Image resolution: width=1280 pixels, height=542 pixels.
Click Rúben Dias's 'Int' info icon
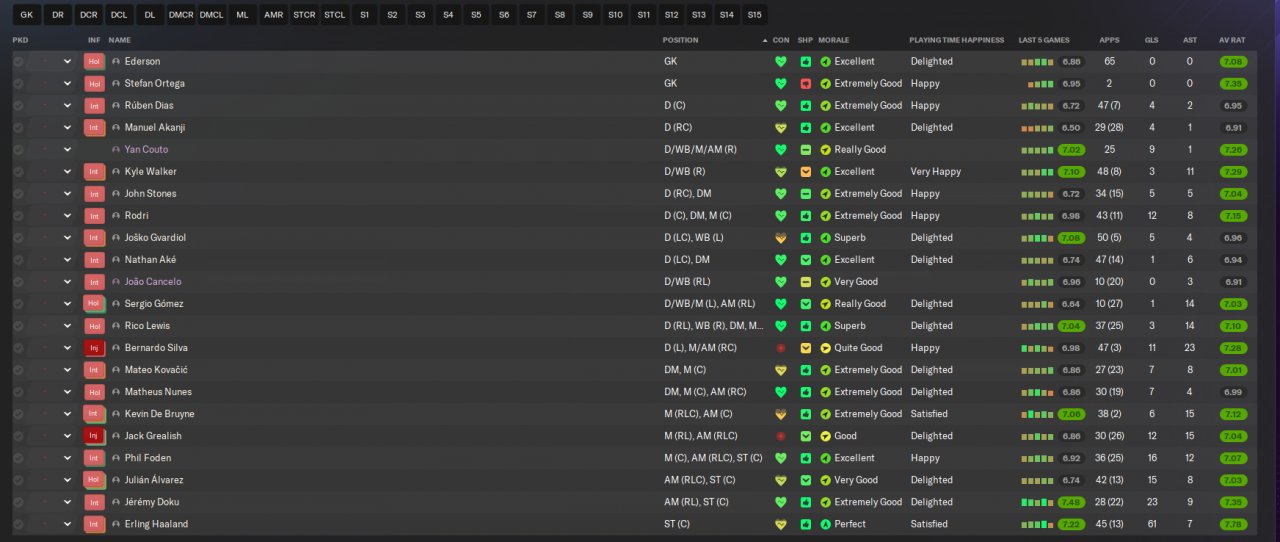[x=94, y=105]
